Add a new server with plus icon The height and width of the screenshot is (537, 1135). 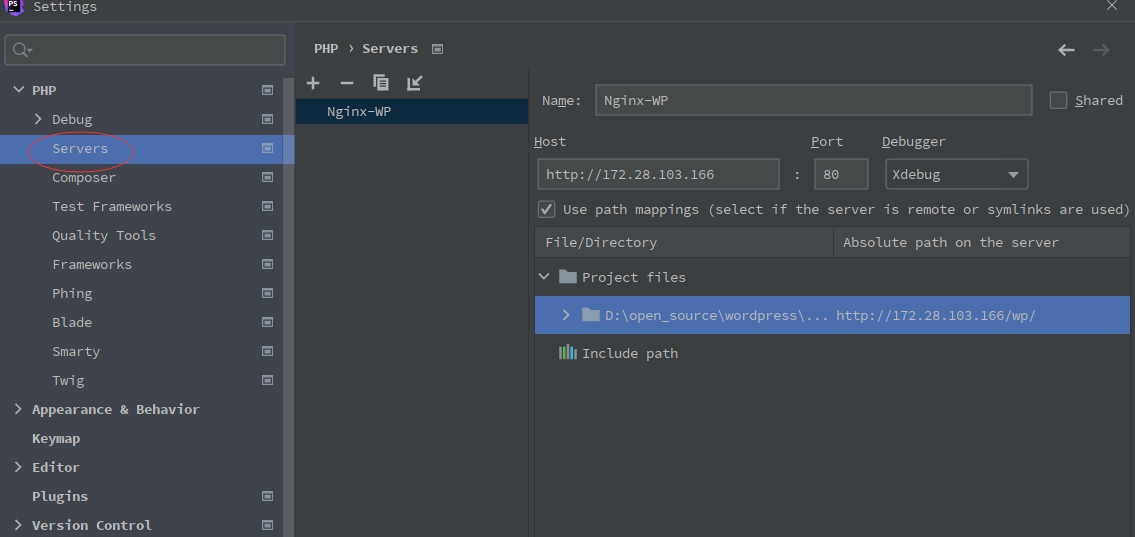point(313,83)
